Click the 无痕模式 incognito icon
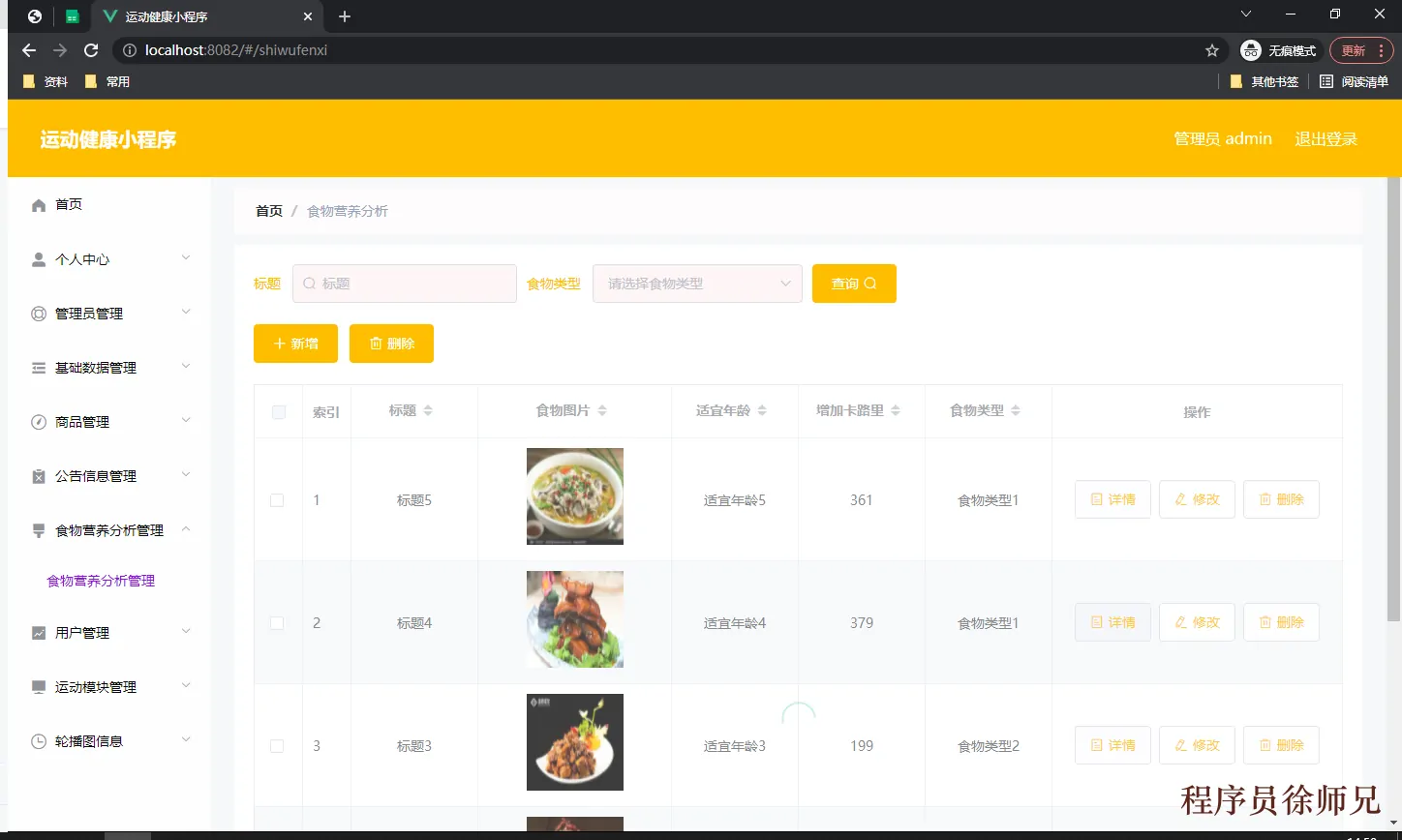Viewport: 1402px width, 840px height. point(1251,50)
